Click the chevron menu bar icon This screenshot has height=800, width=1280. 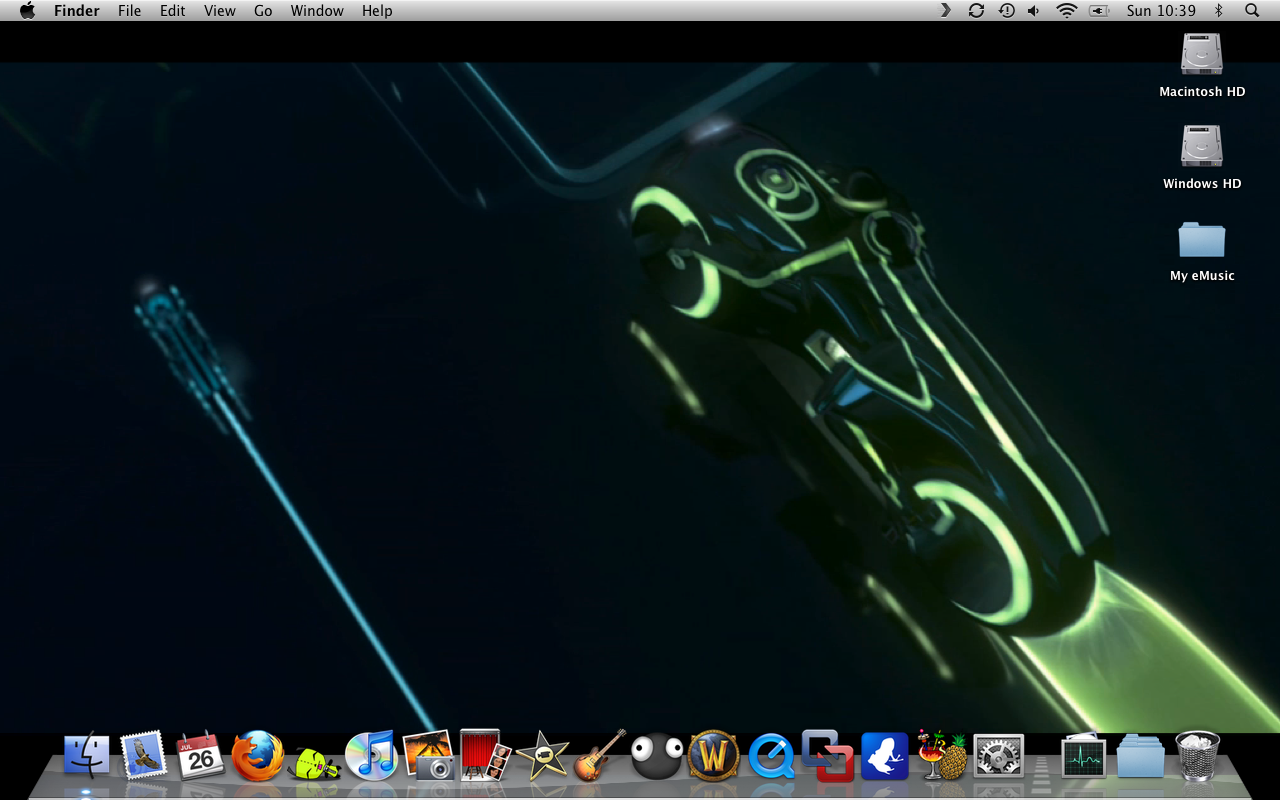pyautogui.click(x=946, y=11)
